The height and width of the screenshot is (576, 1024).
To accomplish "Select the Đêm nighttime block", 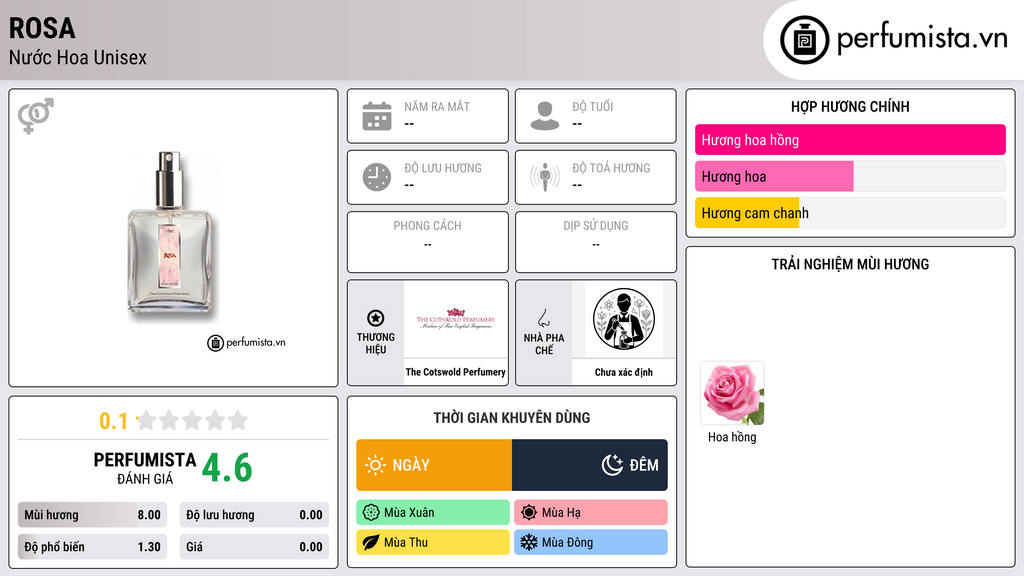I will 590,465.
